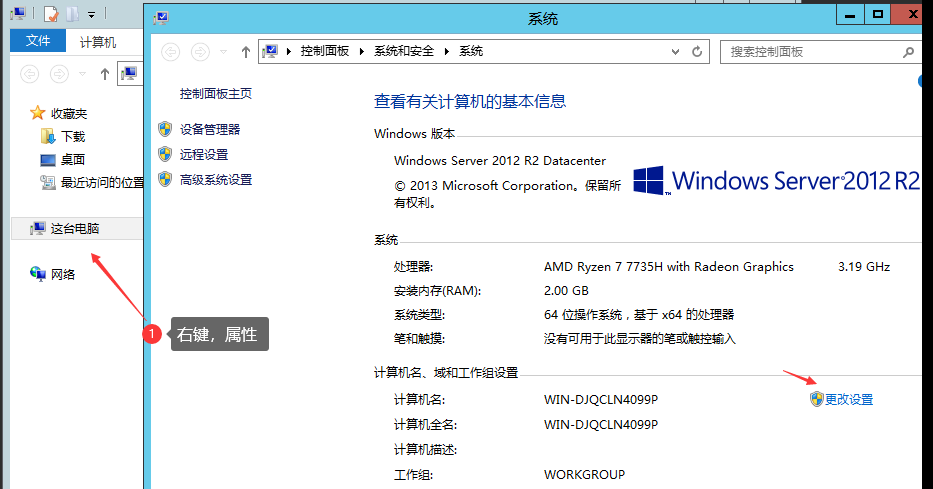Click System window title bar icon

pyautogui.click(x=161, y=18)
